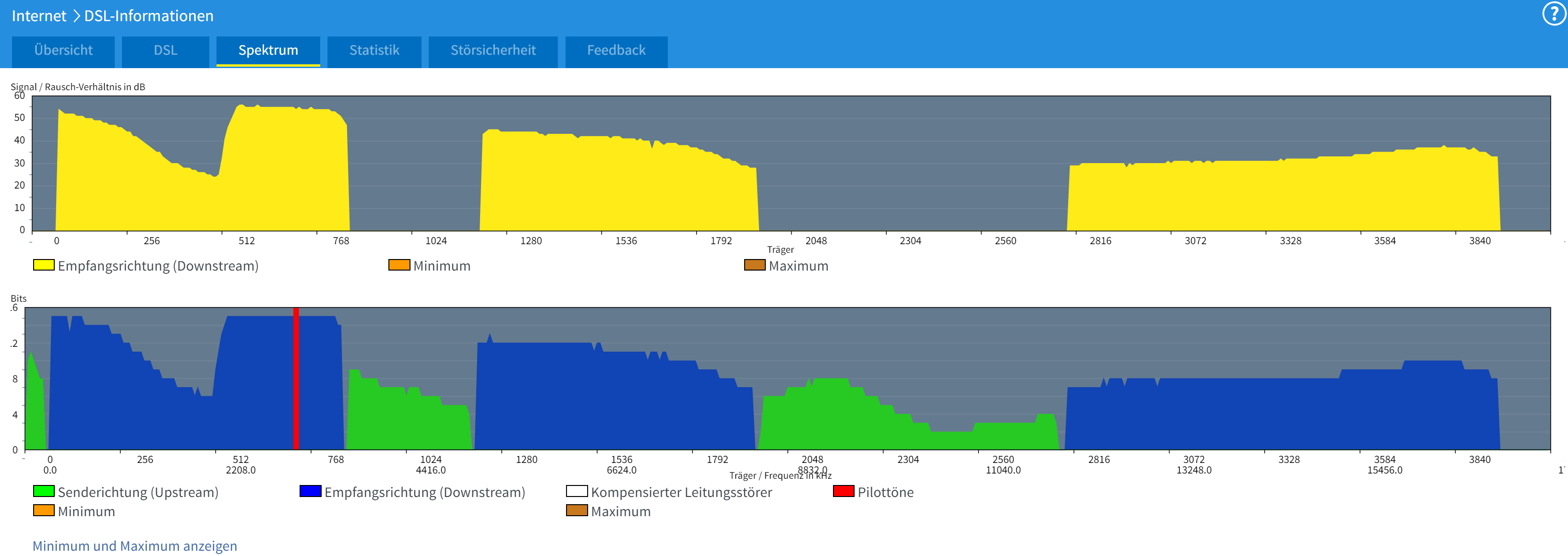Click white Kompensierter Leitungsstörer legend swatch
The height and width of the screenshot is (556, 1568).
click(x=577, y=492)
